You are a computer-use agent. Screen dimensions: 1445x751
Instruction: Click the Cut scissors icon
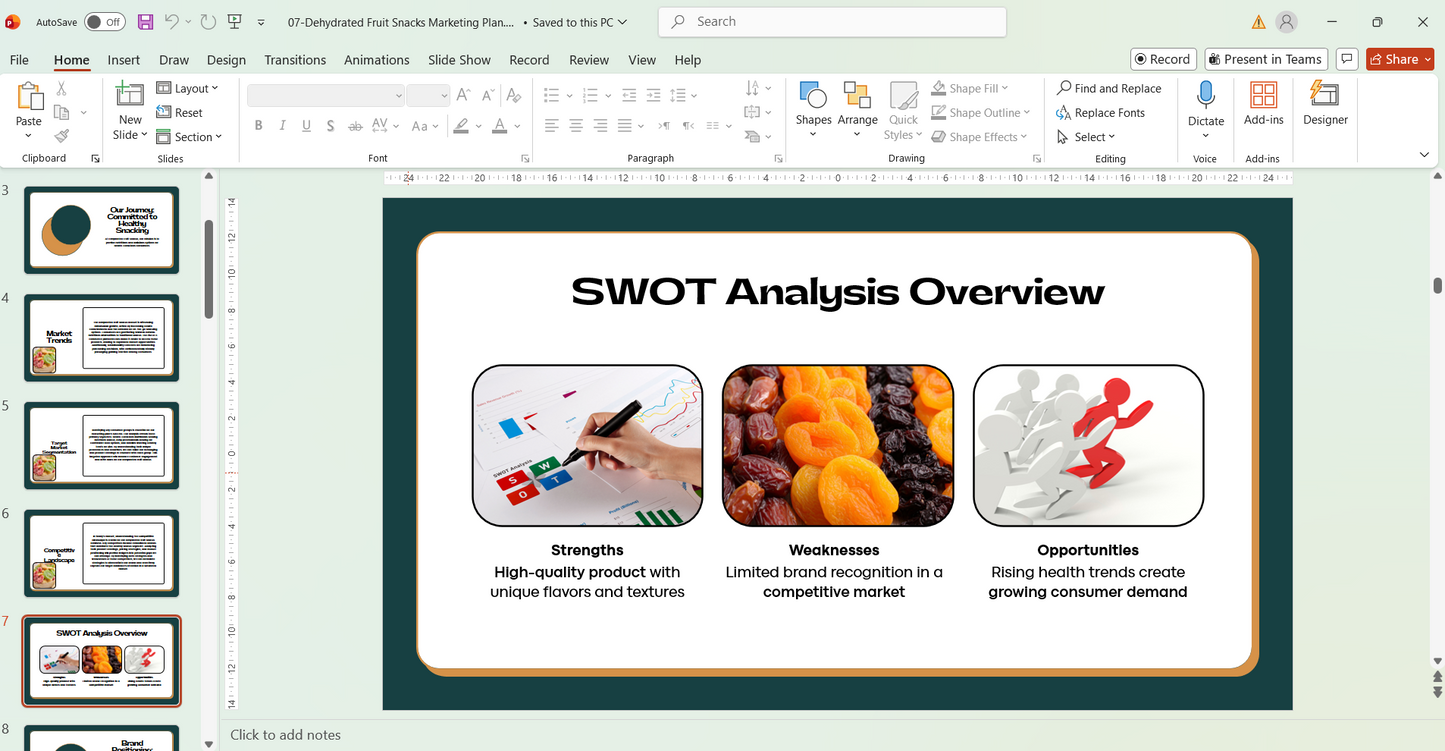pyautogui.click(x=61, y=89)
